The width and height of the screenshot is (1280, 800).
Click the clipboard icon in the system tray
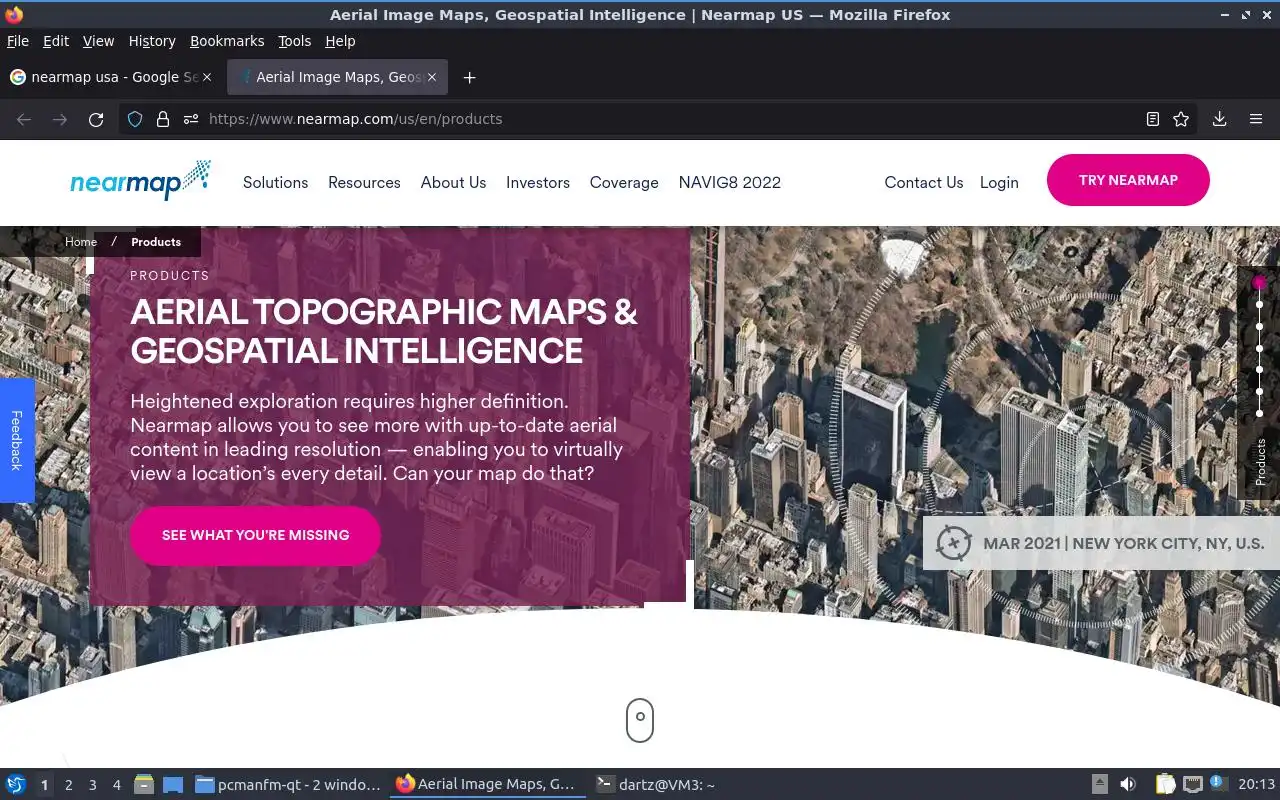point(1165,784)
